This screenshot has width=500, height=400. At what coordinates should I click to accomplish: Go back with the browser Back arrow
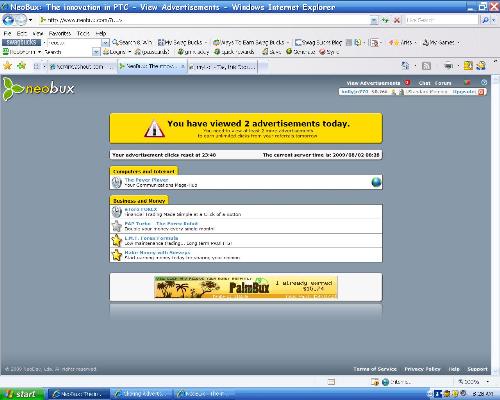pyautogui.click(x=8, y=20)
